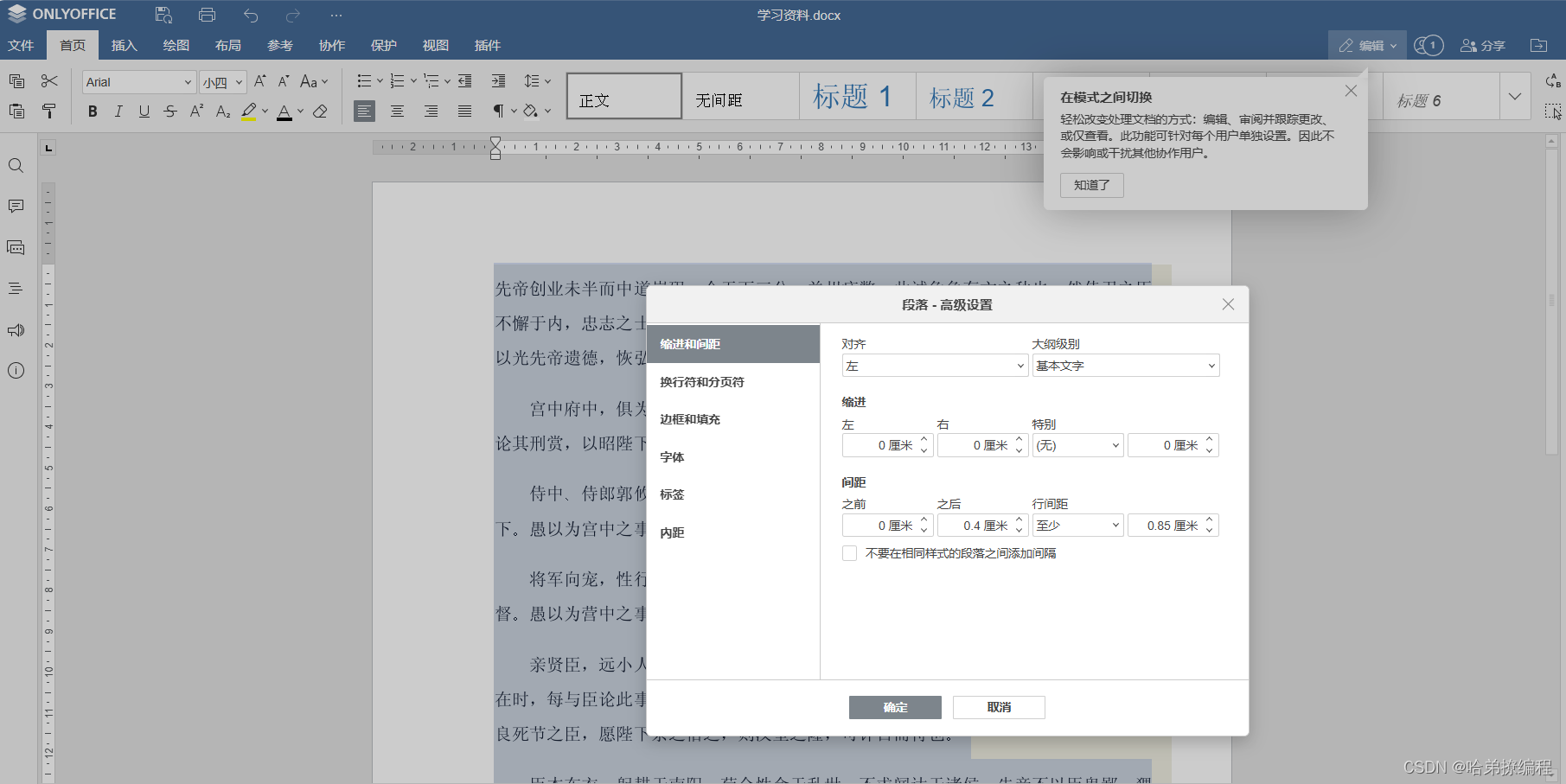Image resolution: width=1566 pixels, height=784 pixels.
Task: Select 边框和填充 in dialog sidebar
Action: pos(733,419)
